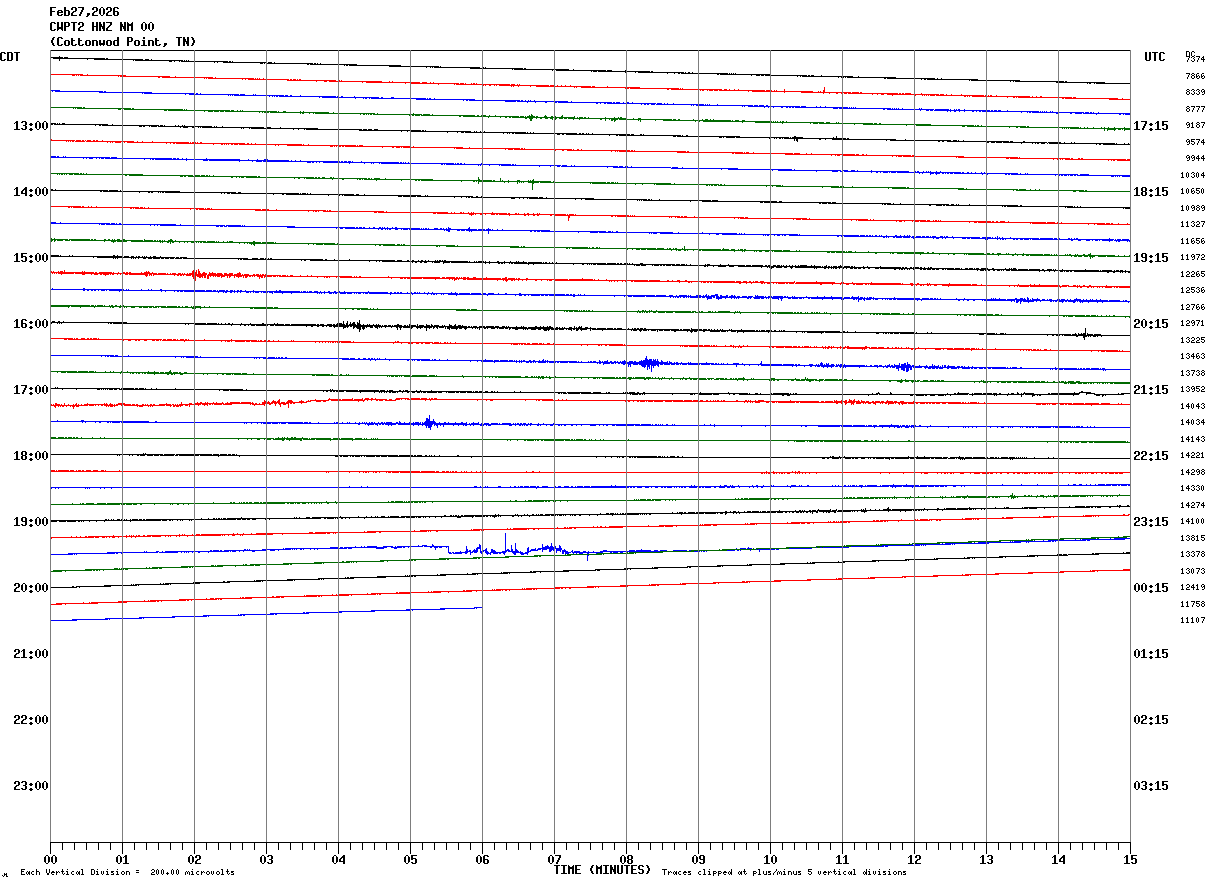Click the "22:15" UTC time label
This screenshot has width=1210, height=886.
click(1151, 455)
